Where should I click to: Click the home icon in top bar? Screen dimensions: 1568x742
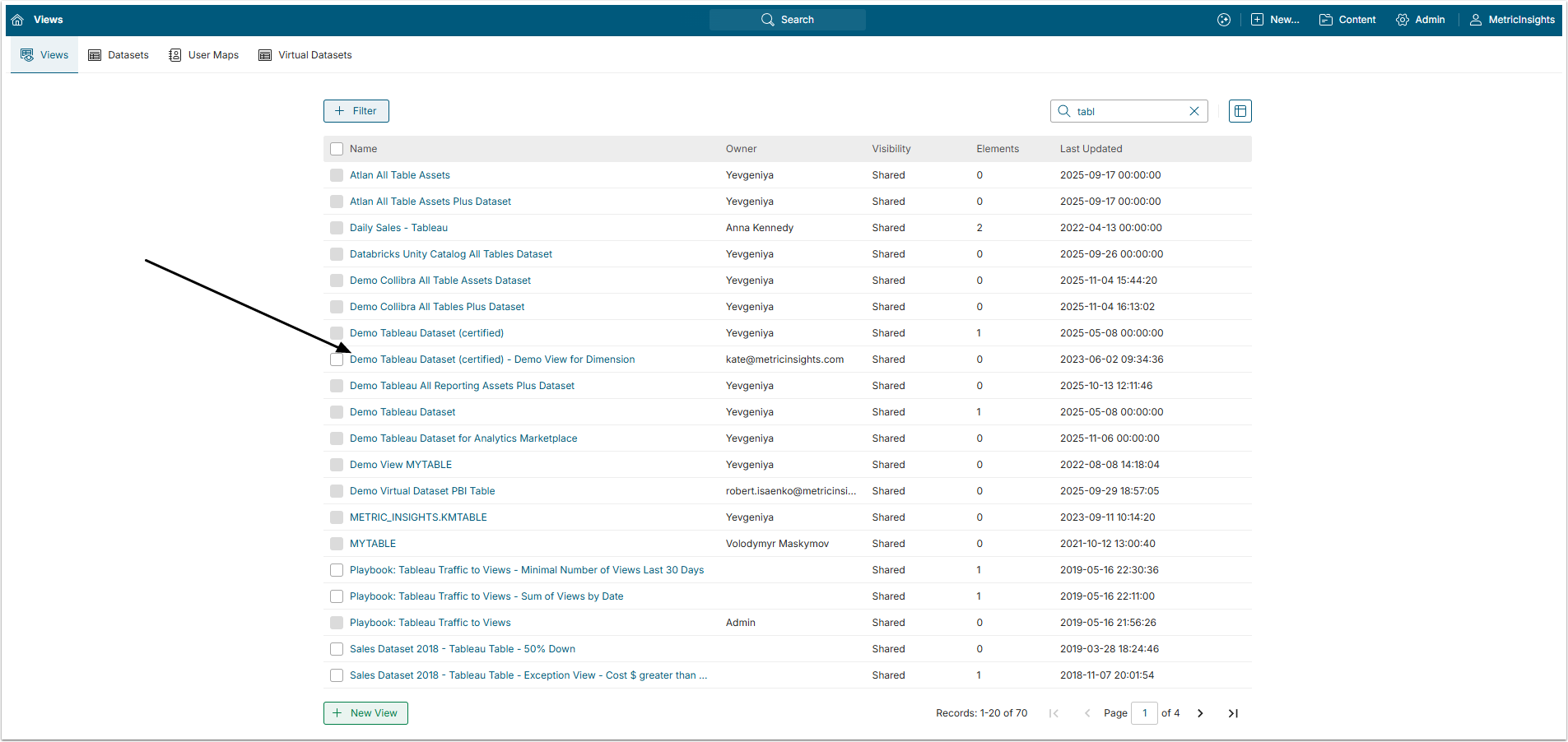(17, 20)
